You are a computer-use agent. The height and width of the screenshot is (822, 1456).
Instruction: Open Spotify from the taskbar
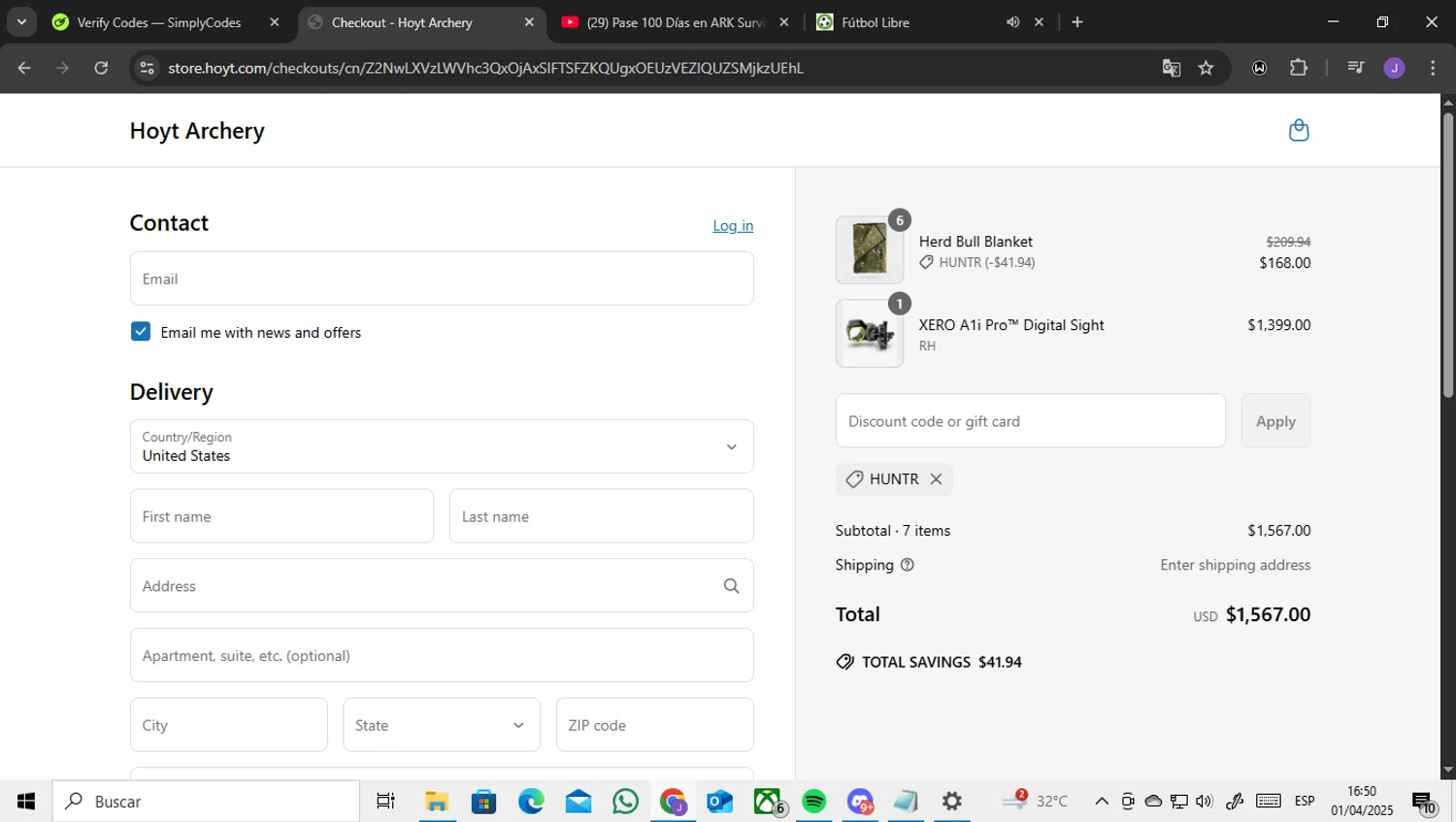coord(813,801)
